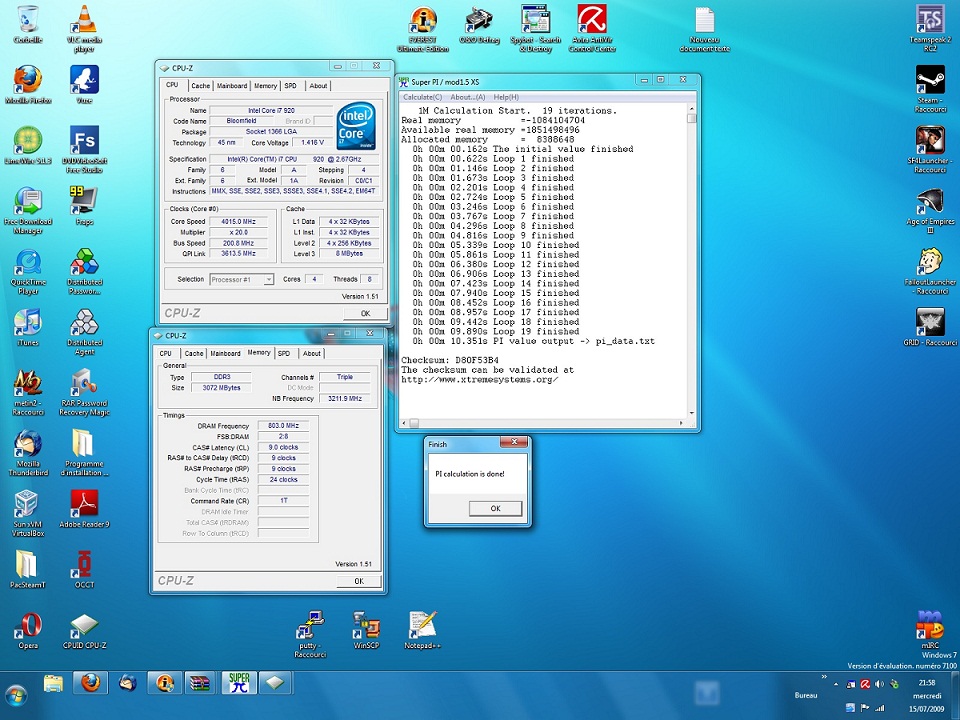Launch putty shortcut on desktop
The image size is (960, 720).
(310, 634)
